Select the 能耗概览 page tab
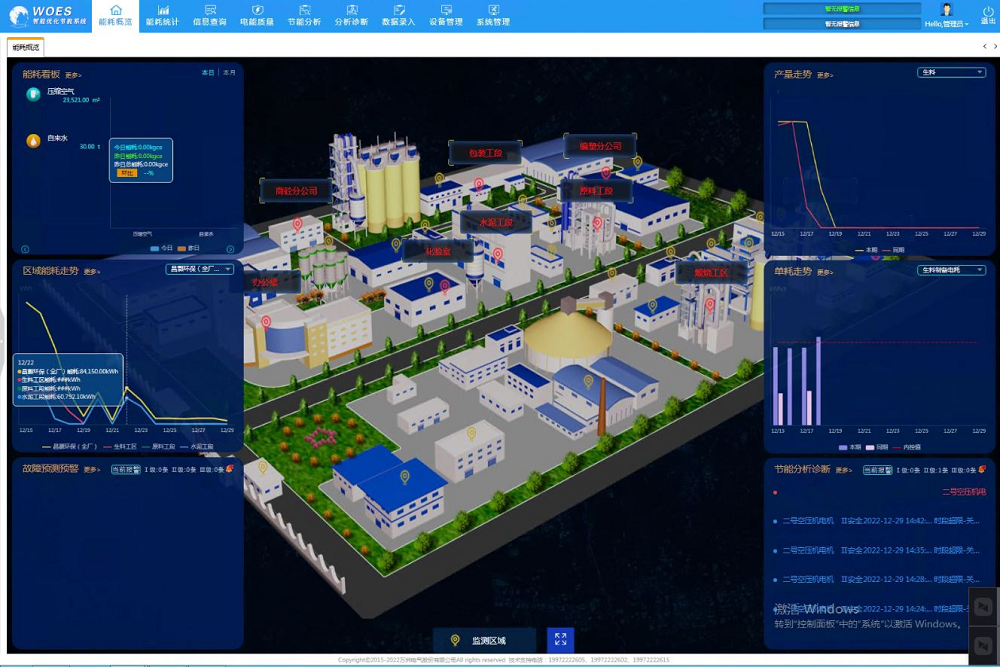 pos(25,47)
